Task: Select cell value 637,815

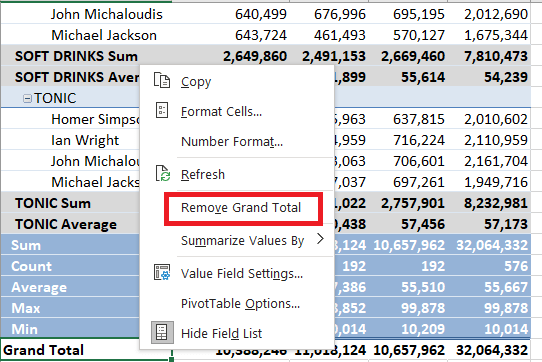Action: (x=419, y=119)
